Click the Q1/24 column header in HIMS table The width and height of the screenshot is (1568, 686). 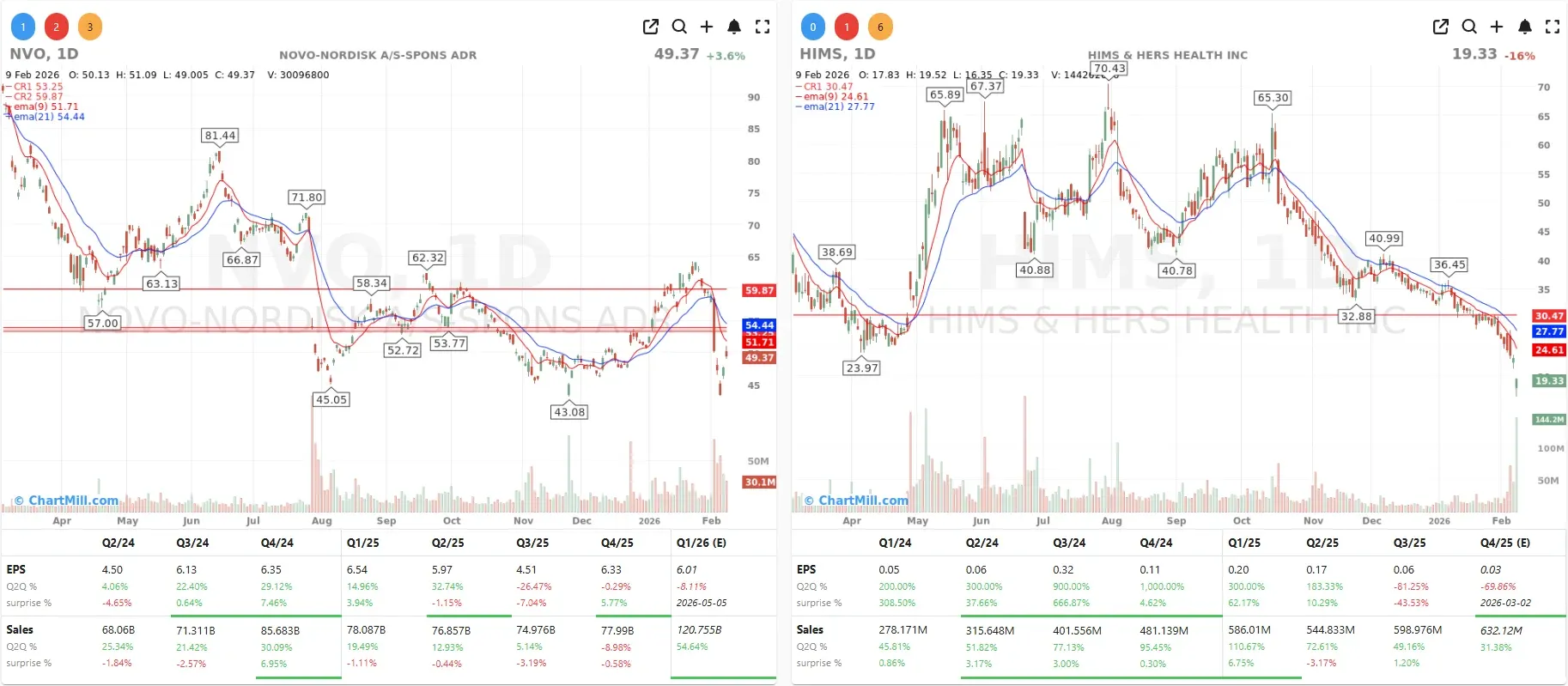click(x=896, y=543)
